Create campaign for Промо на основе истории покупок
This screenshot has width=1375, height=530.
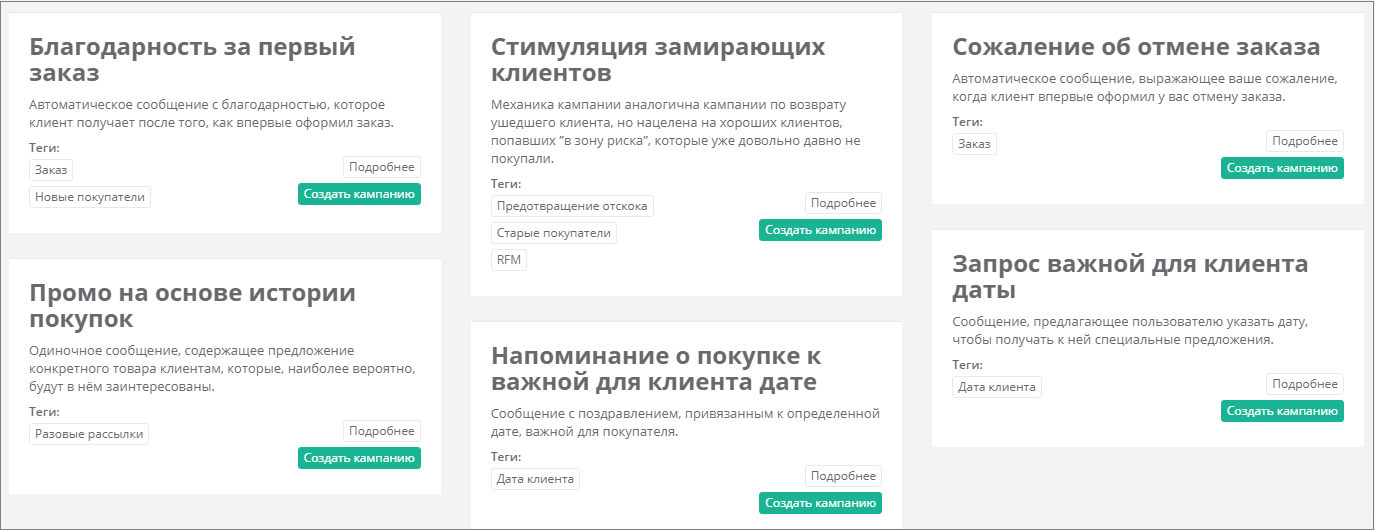359,458
